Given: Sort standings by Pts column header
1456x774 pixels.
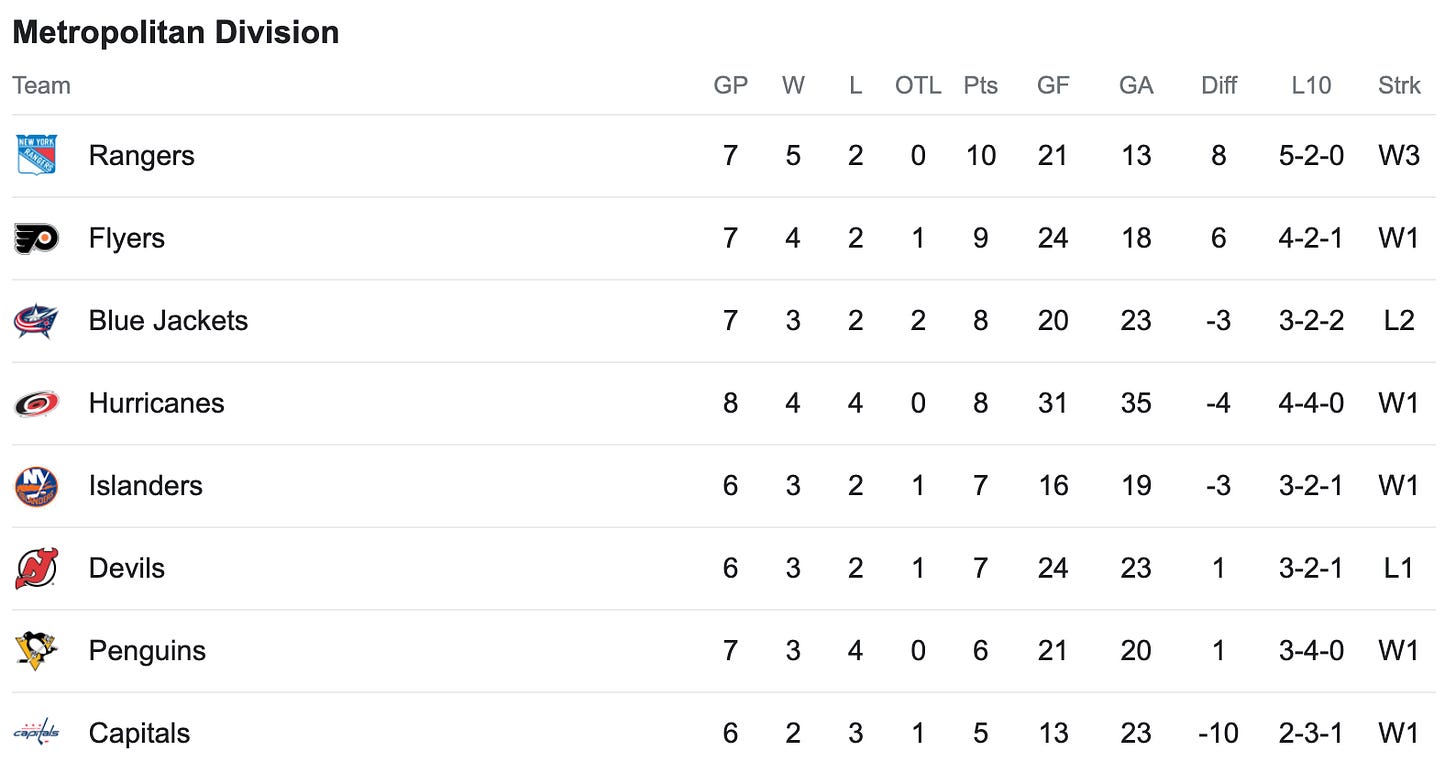Looking at the screenshot, I should coord(981,86).
